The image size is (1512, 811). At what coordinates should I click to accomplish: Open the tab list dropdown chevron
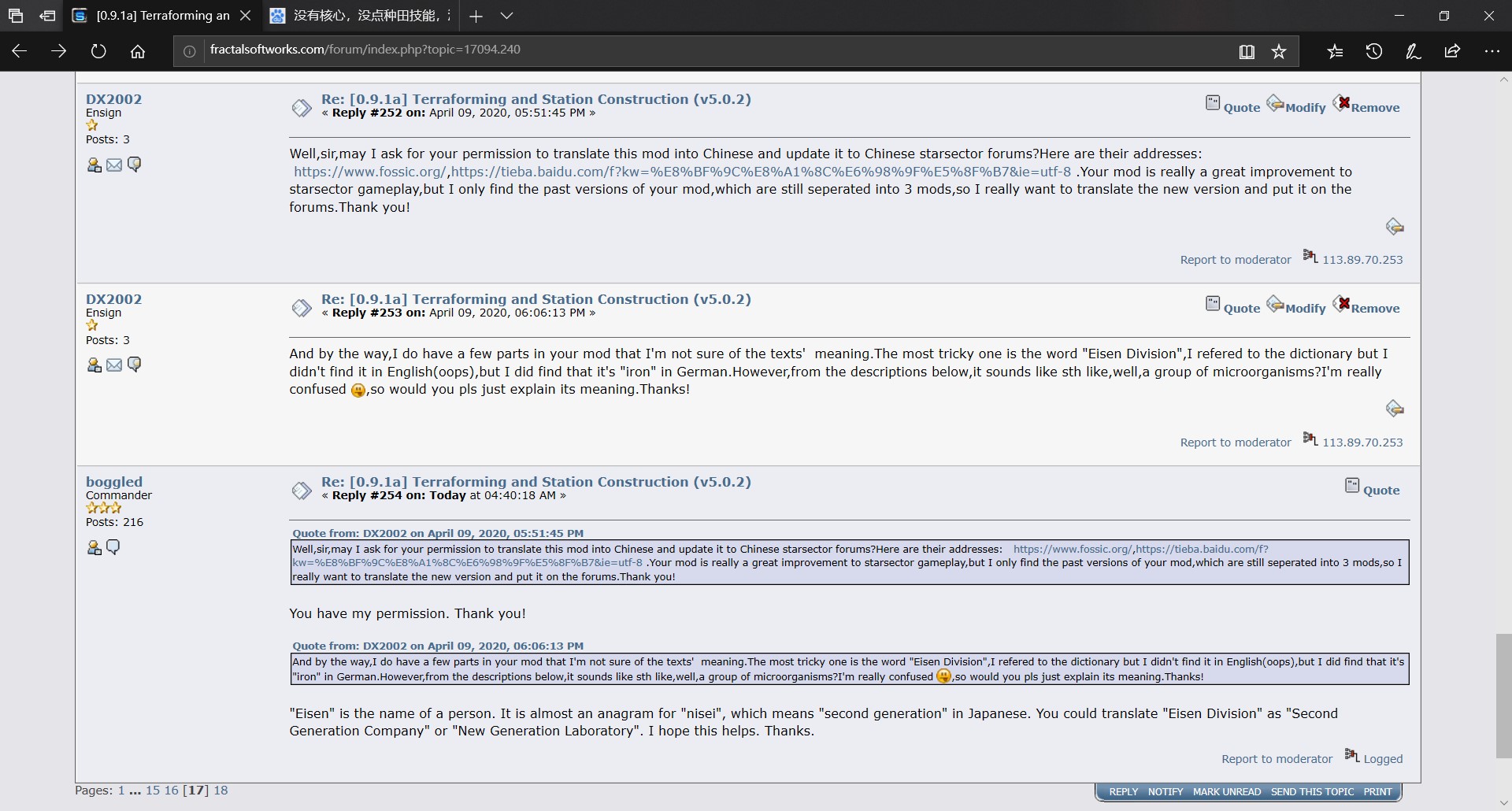point(507,16)
